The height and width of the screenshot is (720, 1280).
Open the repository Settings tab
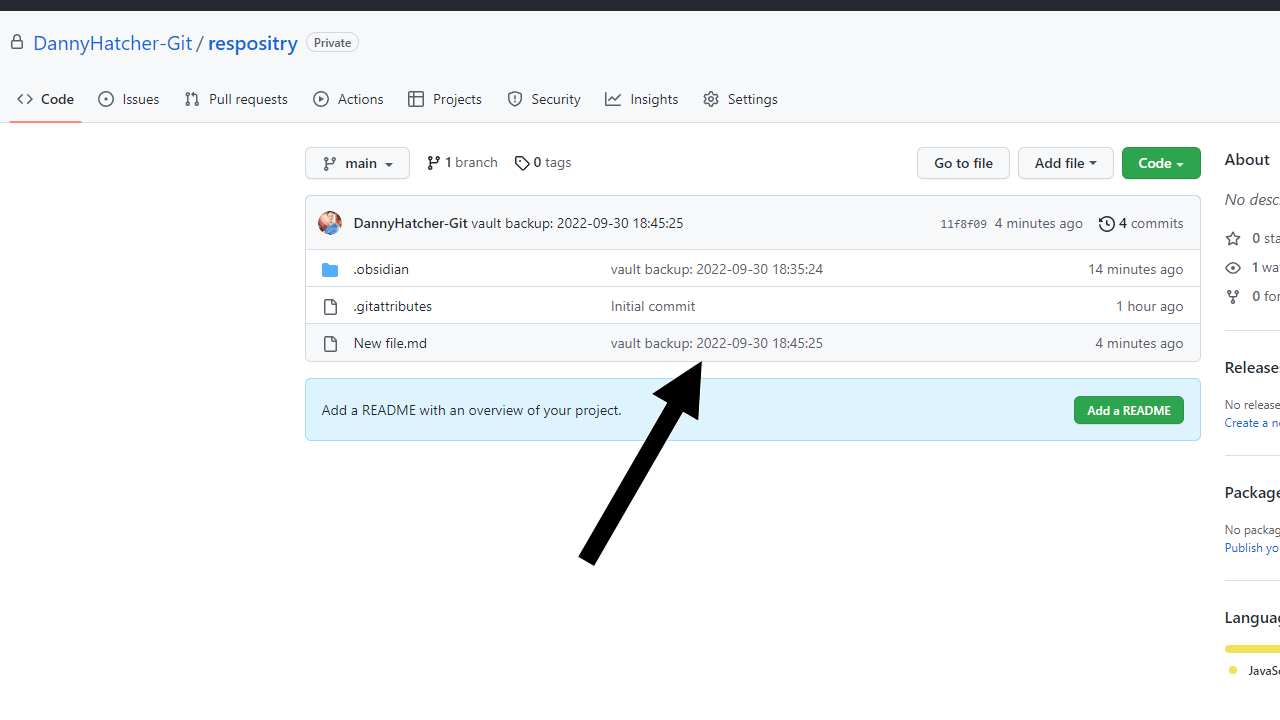[x=740, y=99]
